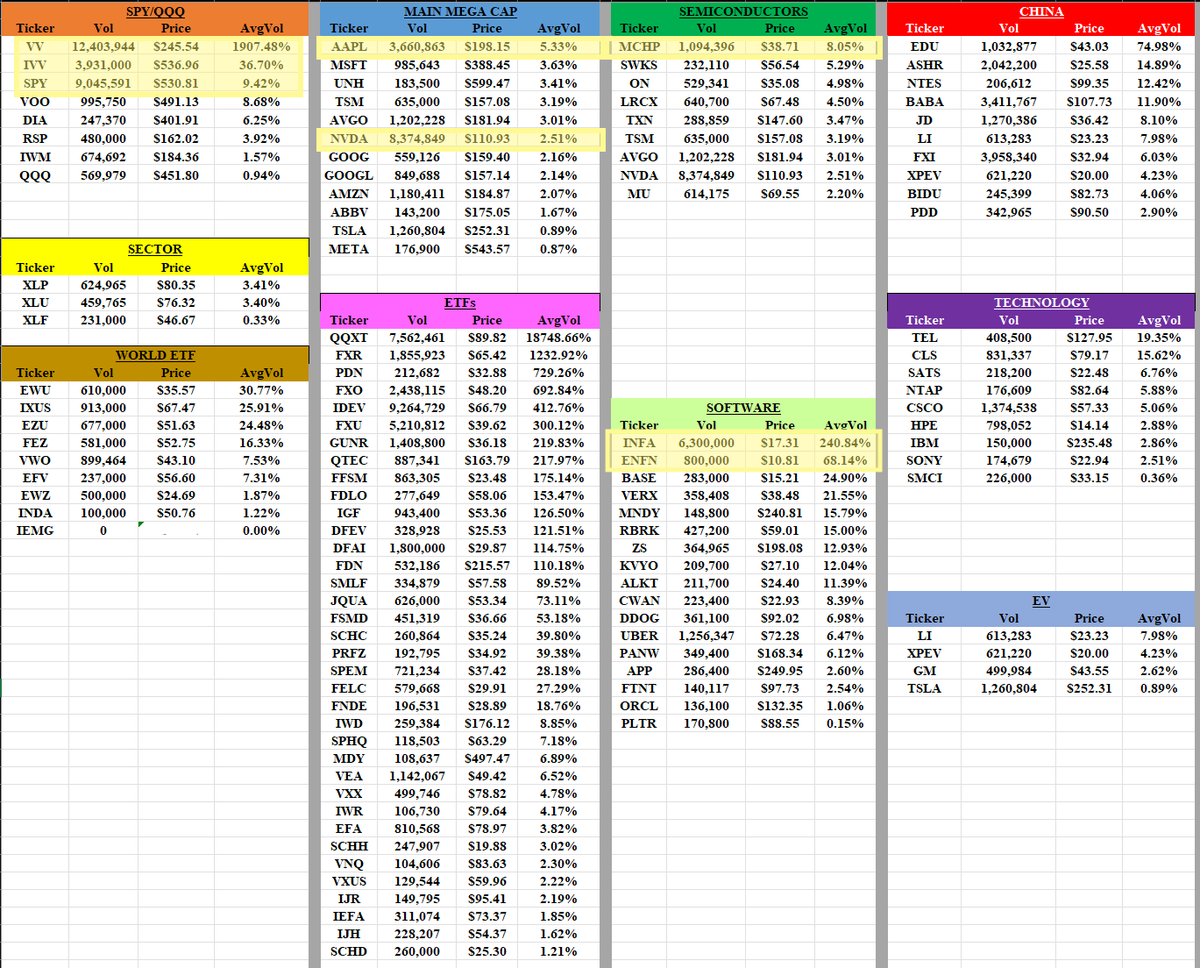Click the EV section header
This screenshot has height=968, width=1200.
tap(1041, 600)
